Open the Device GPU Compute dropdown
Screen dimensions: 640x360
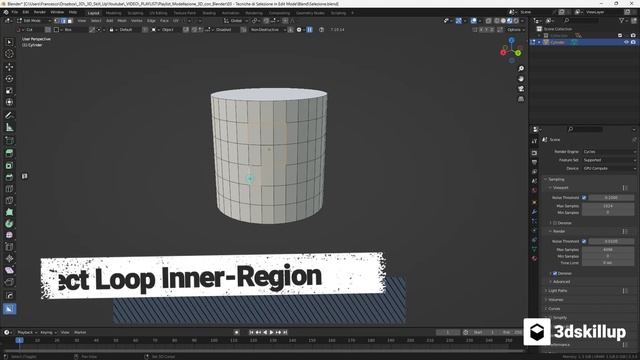tap(609, 168)
